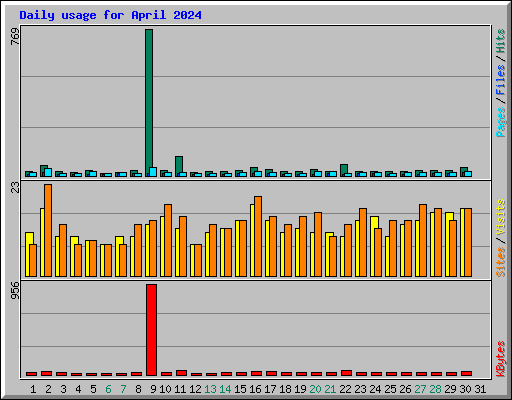
Task: Click day label '9' on the x-axis
Action: click(x=153, y=389)
